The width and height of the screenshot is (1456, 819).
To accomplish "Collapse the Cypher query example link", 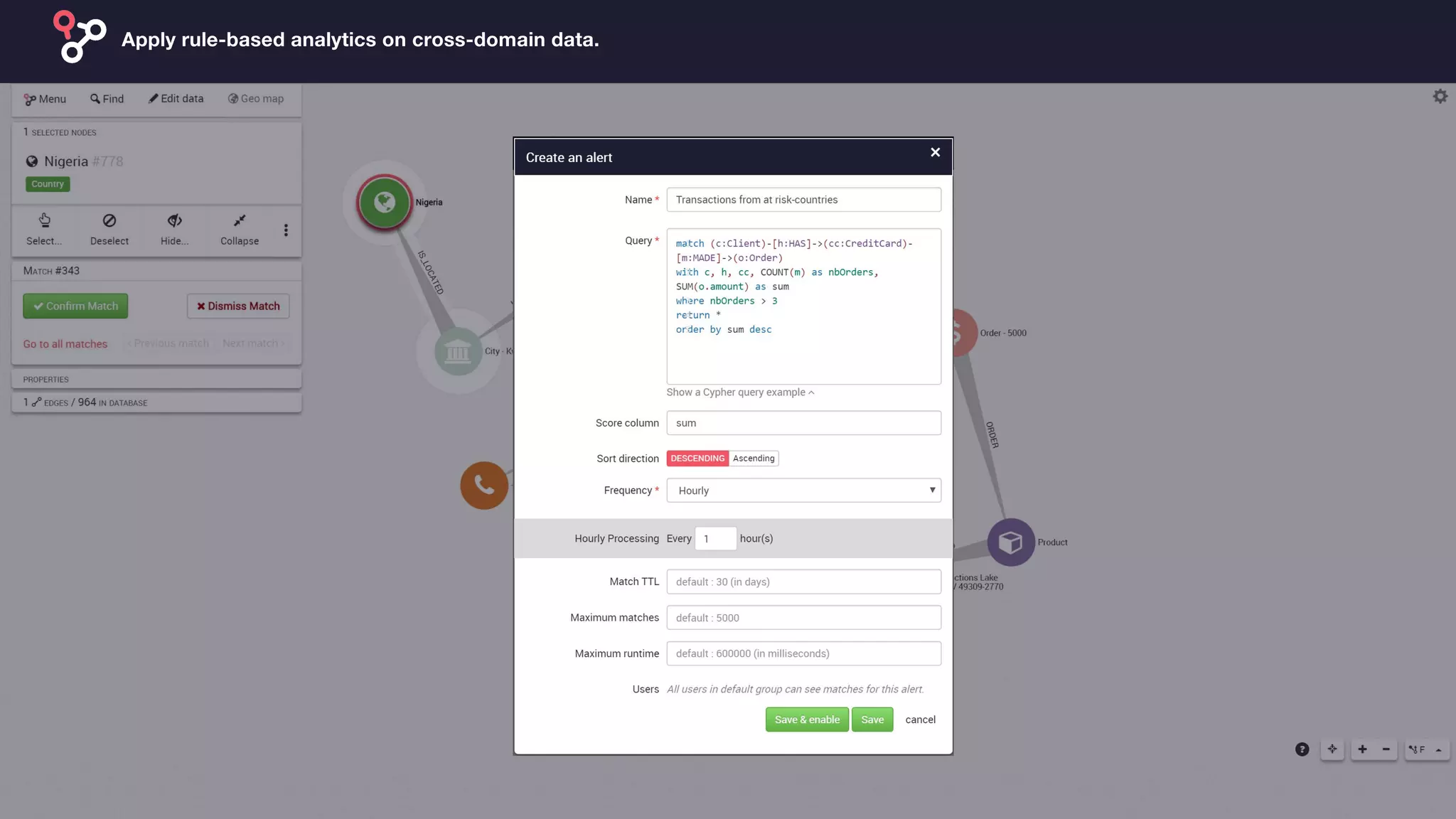I will [740, 392].
